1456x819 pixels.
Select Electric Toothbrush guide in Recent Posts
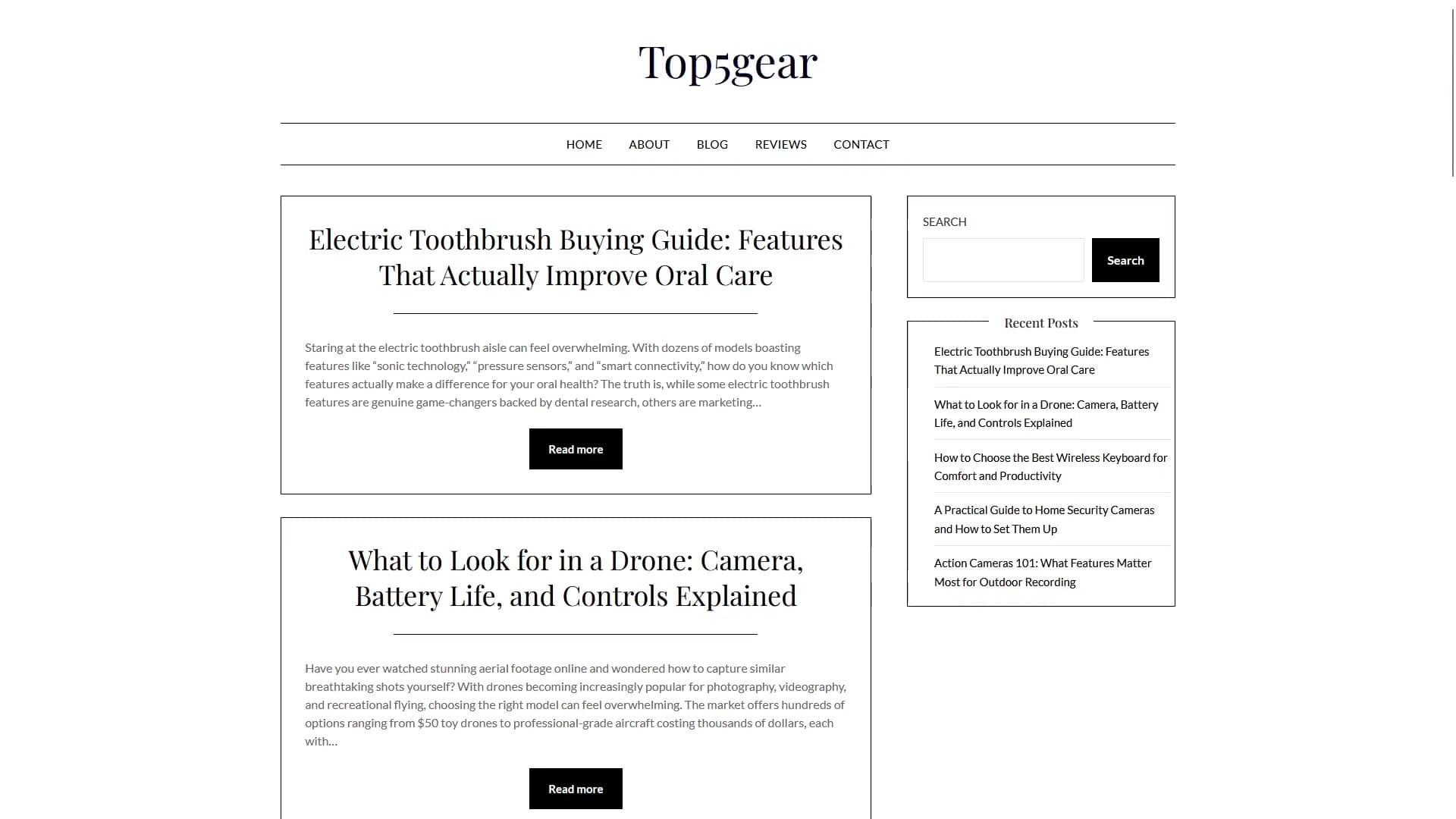pos(1041,361)
